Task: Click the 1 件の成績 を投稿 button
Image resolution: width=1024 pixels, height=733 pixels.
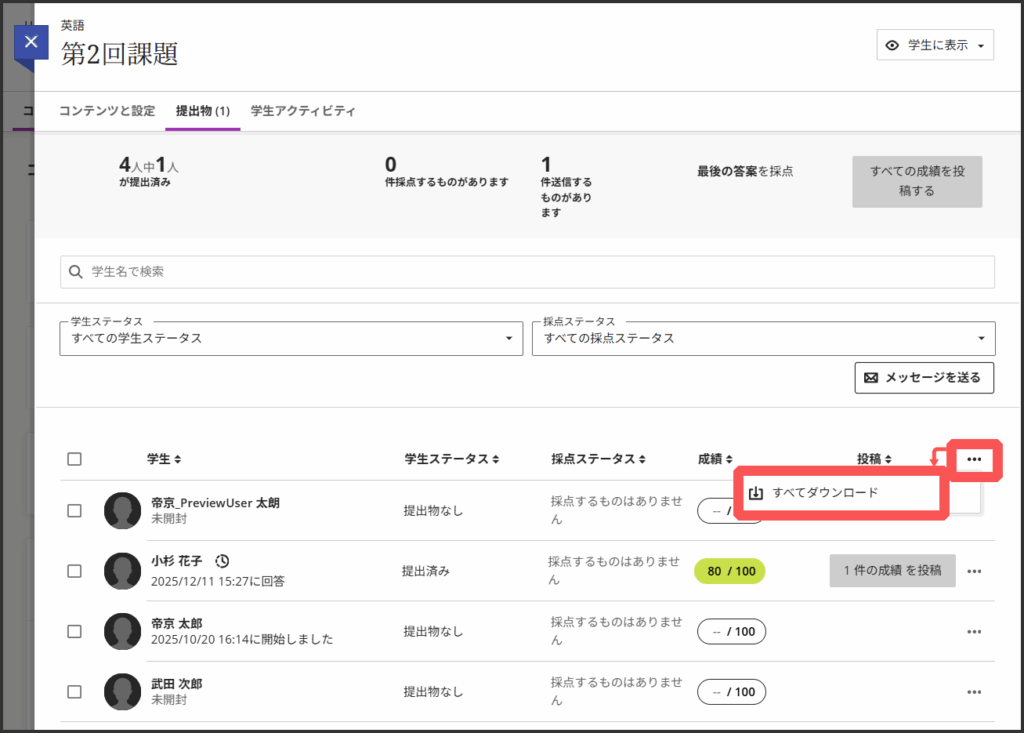Action: coord(892,570)
